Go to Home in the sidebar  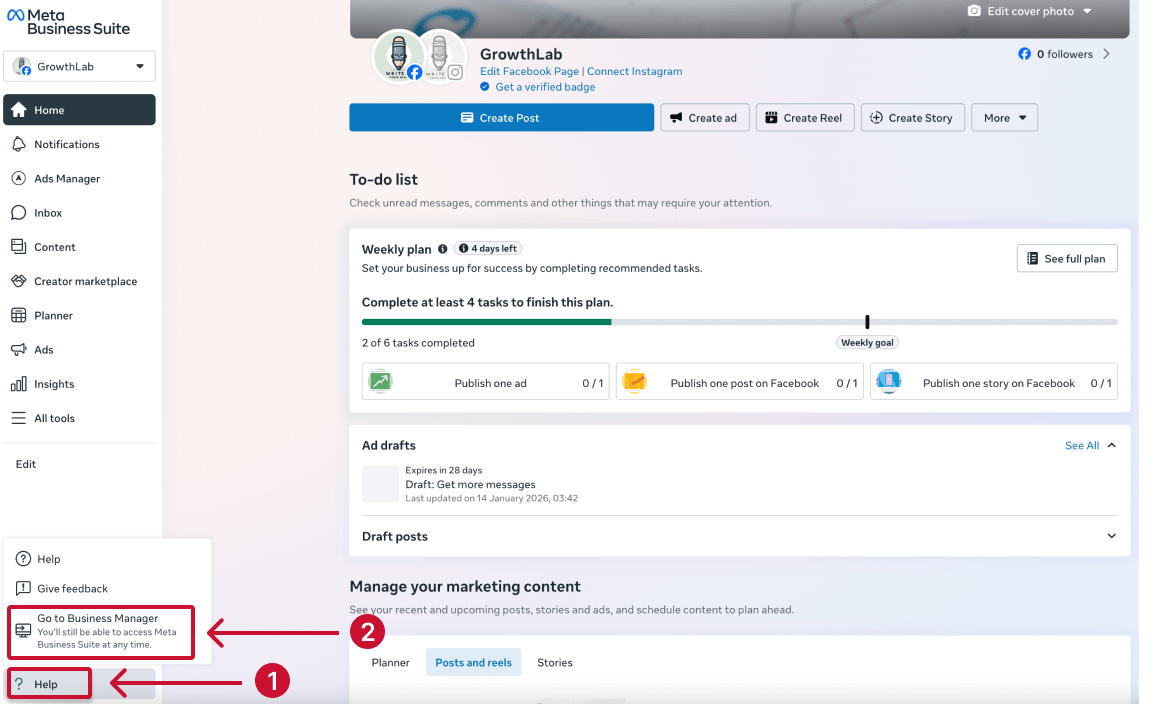tap(79, 110)
